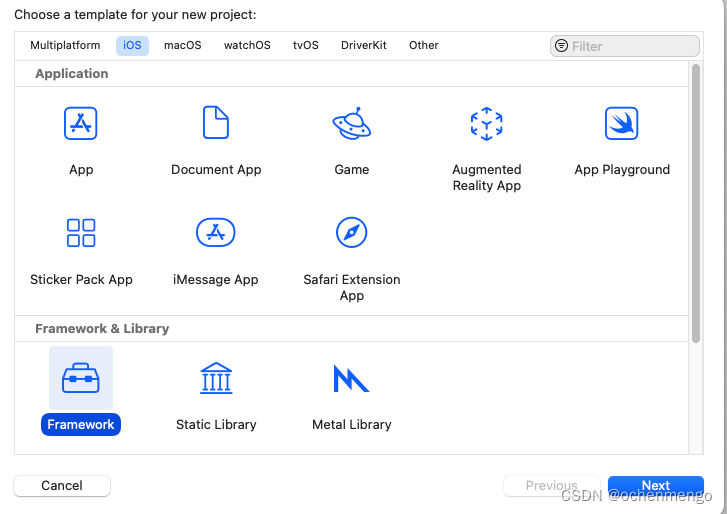Select the Safari Extension App compass icon
Viewport: 727px width, 514px height.
[x=351, y=232]
